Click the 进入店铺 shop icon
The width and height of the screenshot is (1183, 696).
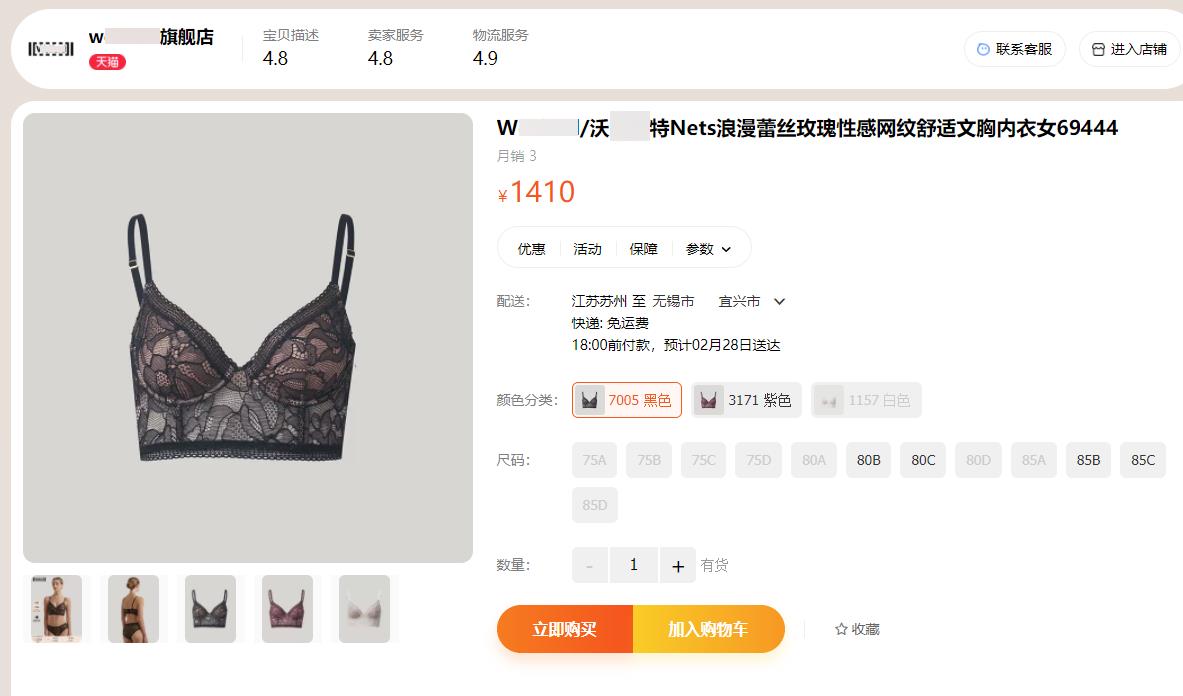click(1098, 49)
